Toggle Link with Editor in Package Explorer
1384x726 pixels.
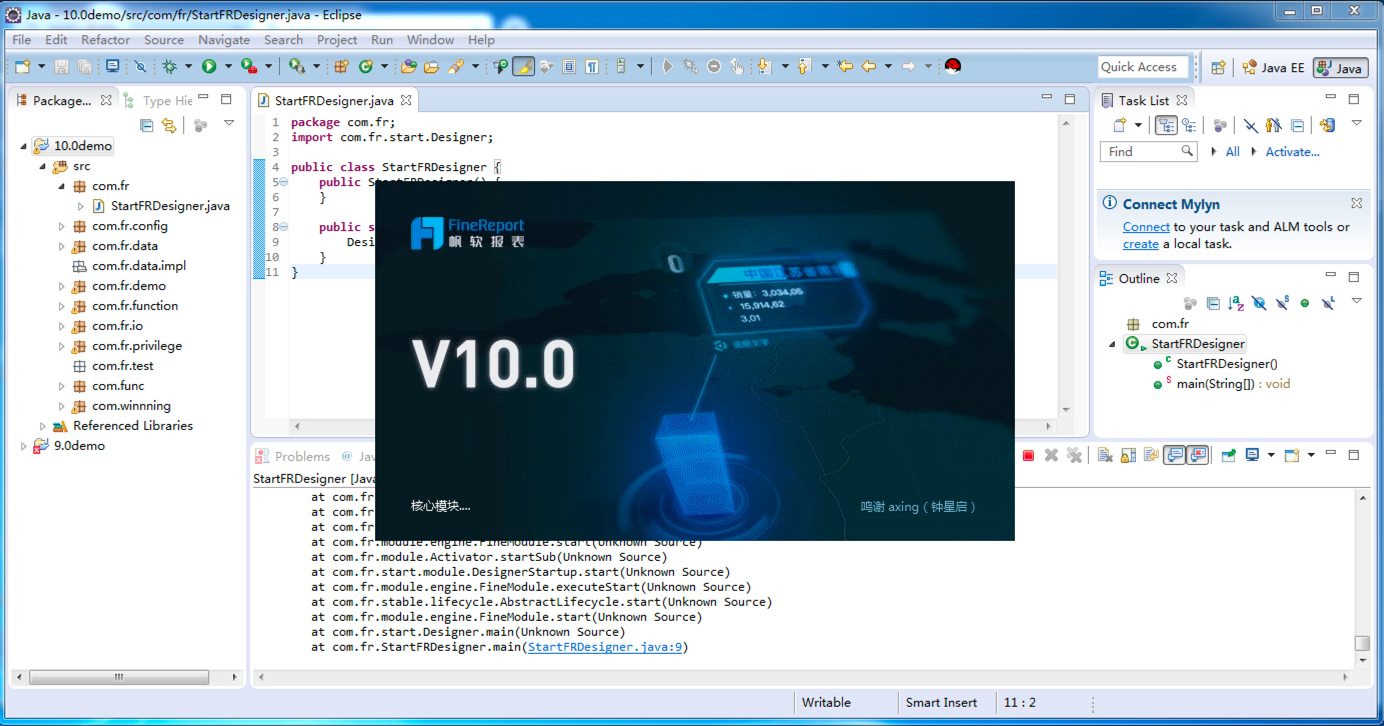click(169, 125)
